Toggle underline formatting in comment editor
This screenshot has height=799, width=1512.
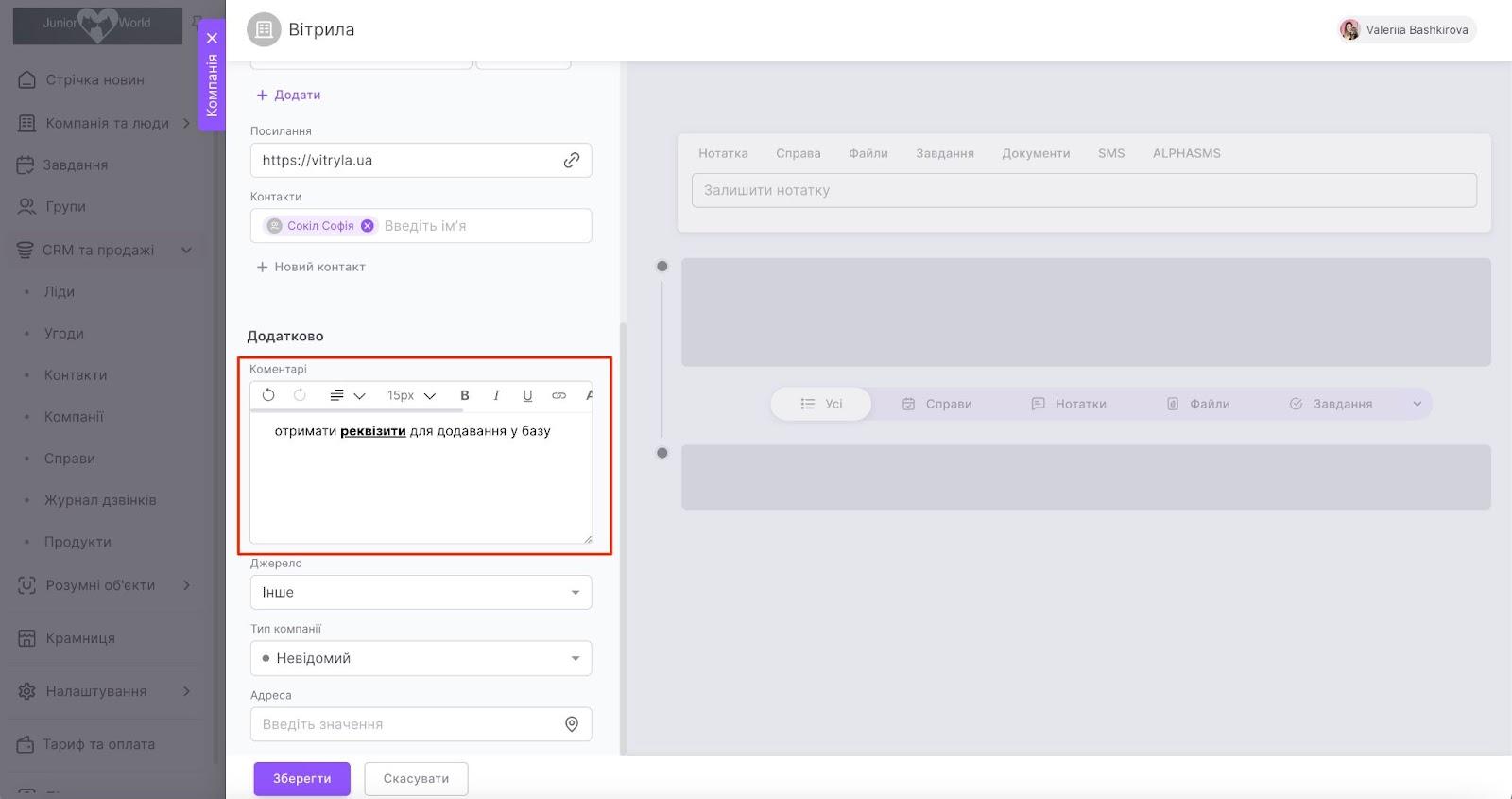coord(527,395)
